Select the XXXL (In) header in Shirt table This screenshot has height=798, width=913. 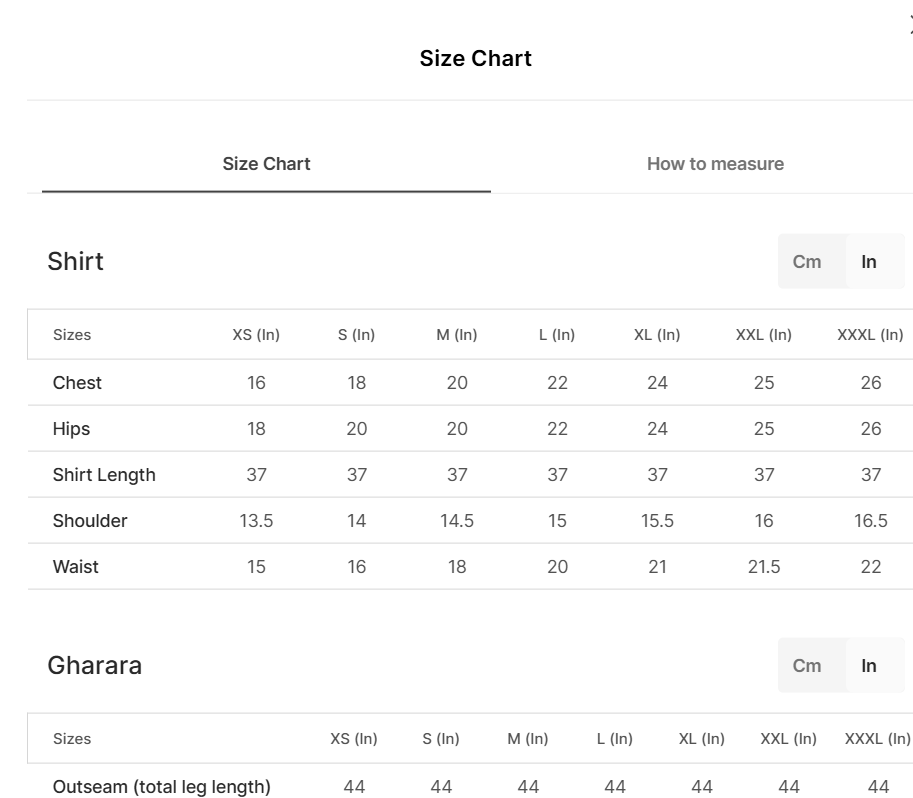[870, 335]
